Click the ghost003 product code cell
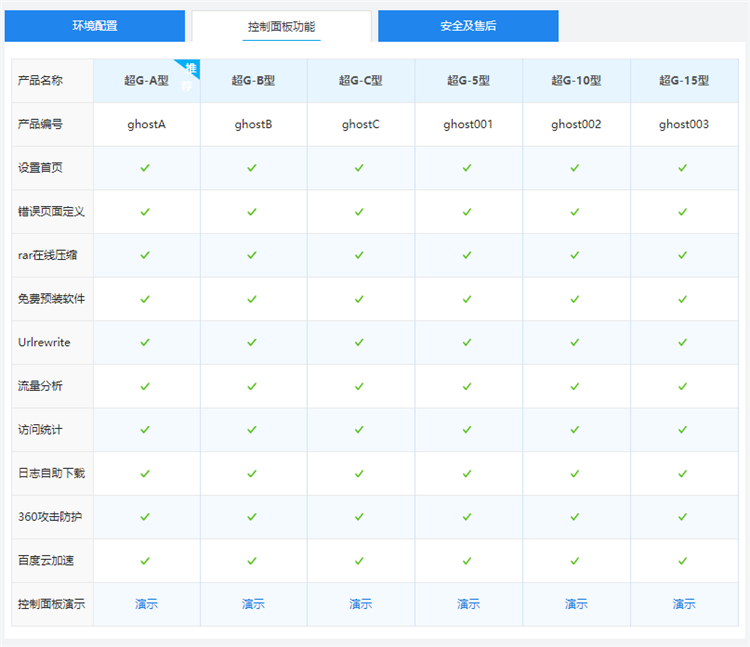 pos(684,125)
